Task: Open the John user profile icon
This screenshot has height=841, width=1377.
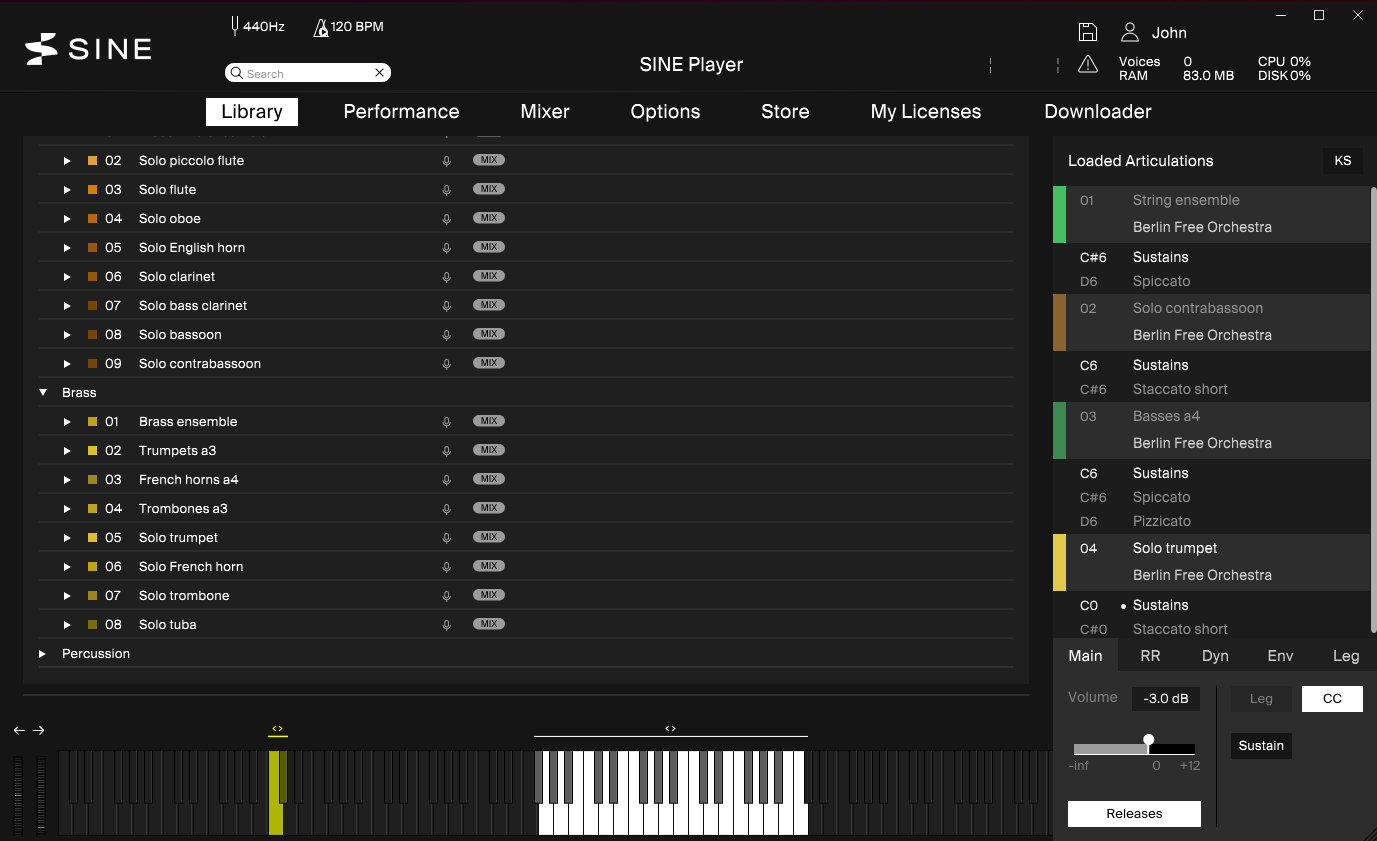Action: 1130,32
